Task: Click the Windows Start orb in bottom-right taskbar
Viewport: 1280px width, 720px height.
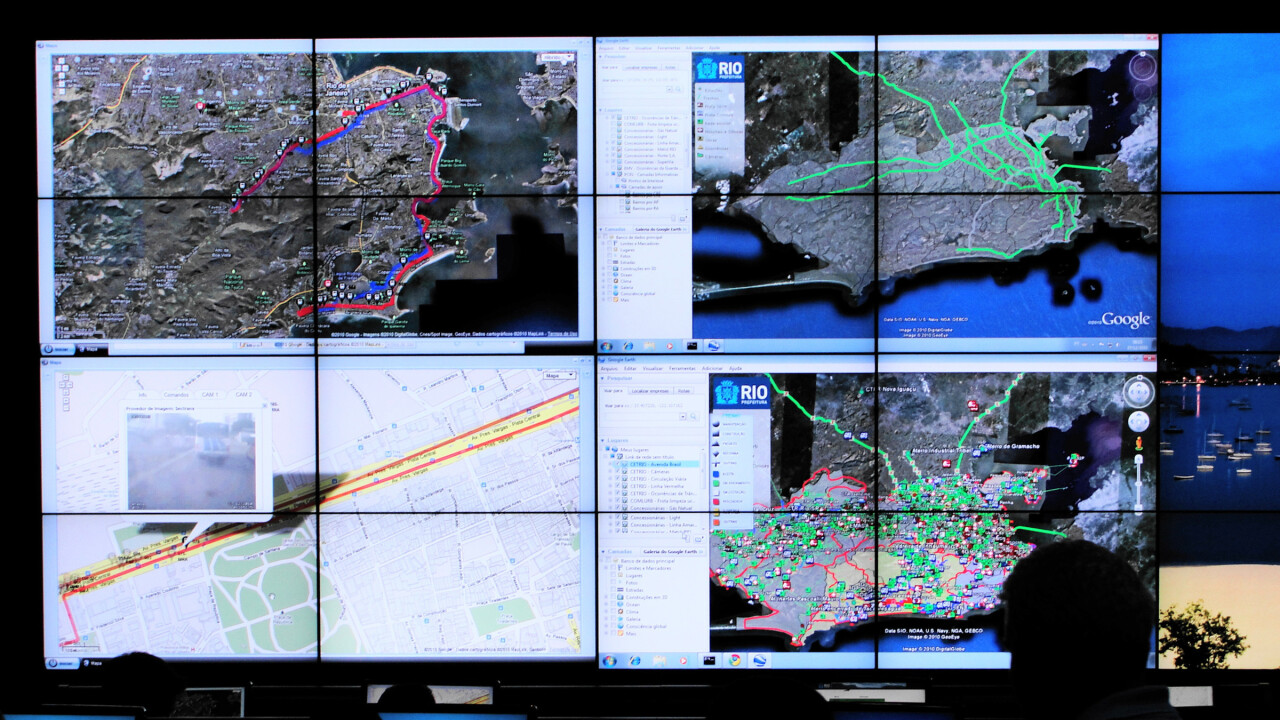Action: point(608,660)
